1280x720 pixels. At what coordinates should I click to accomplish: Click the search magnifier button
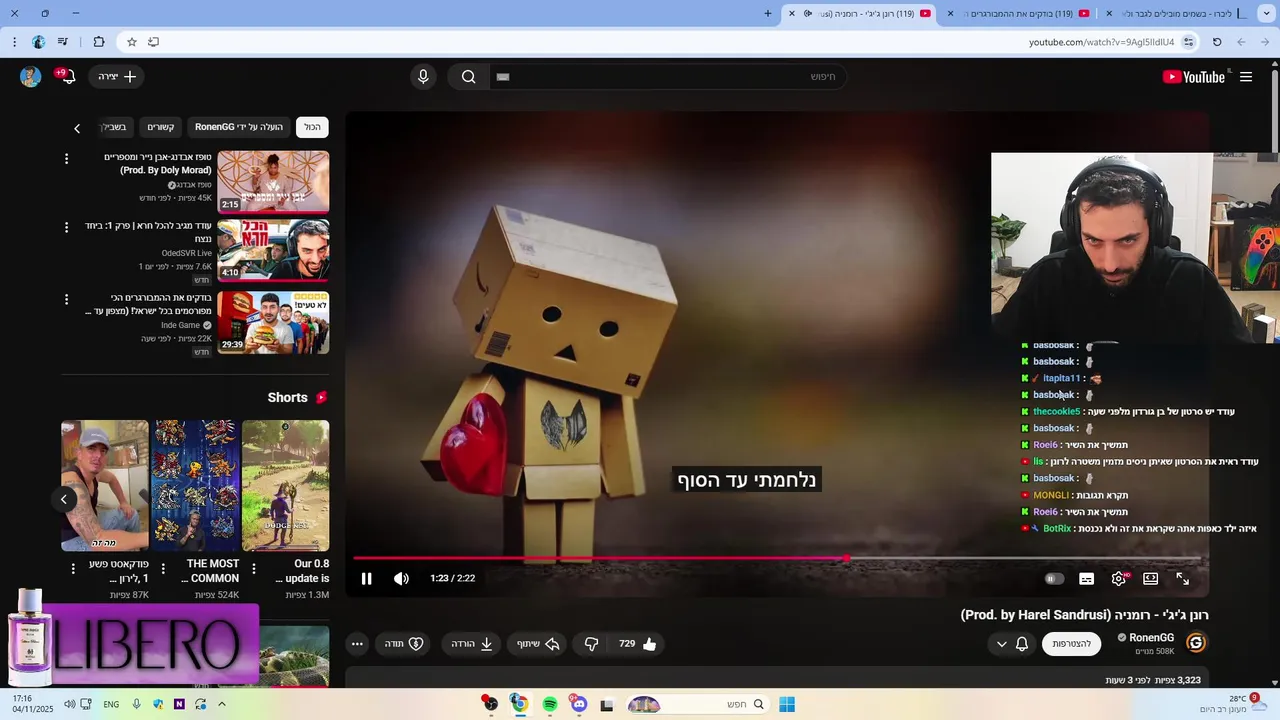pyautogui.click(x=468, y=77)
